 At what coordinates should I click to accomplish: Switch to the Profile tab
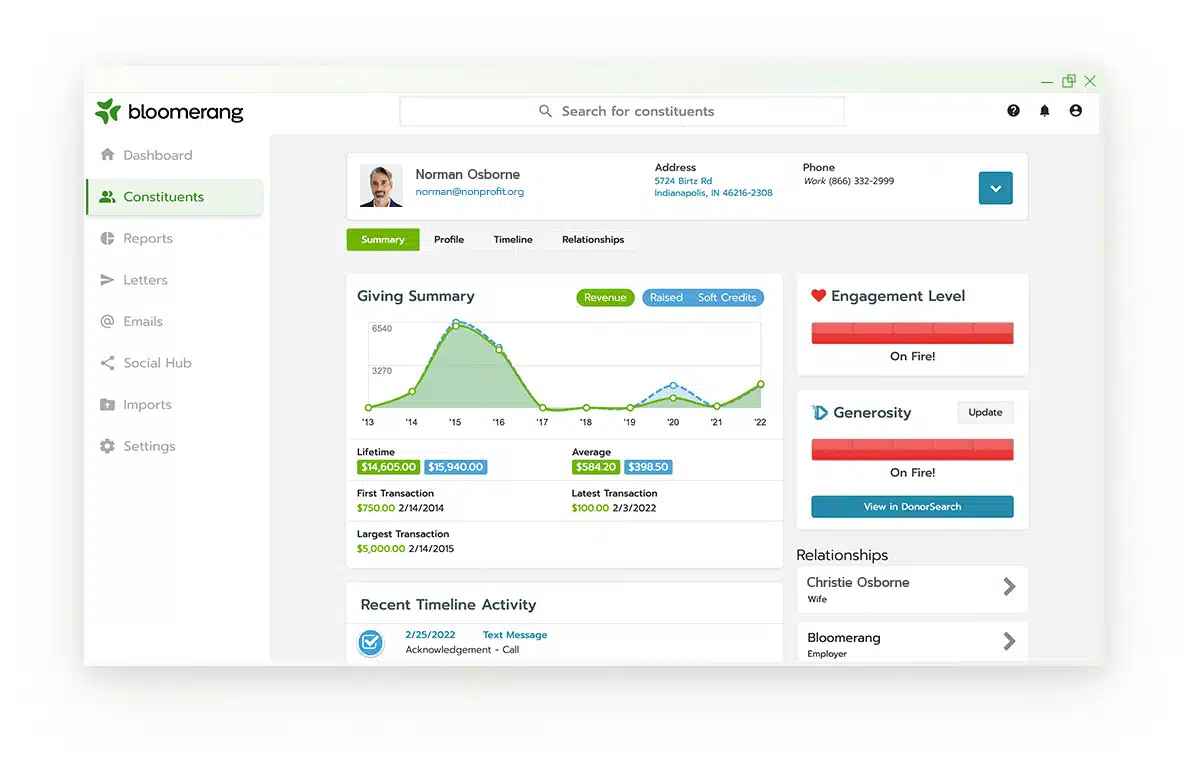click(449, 239)
